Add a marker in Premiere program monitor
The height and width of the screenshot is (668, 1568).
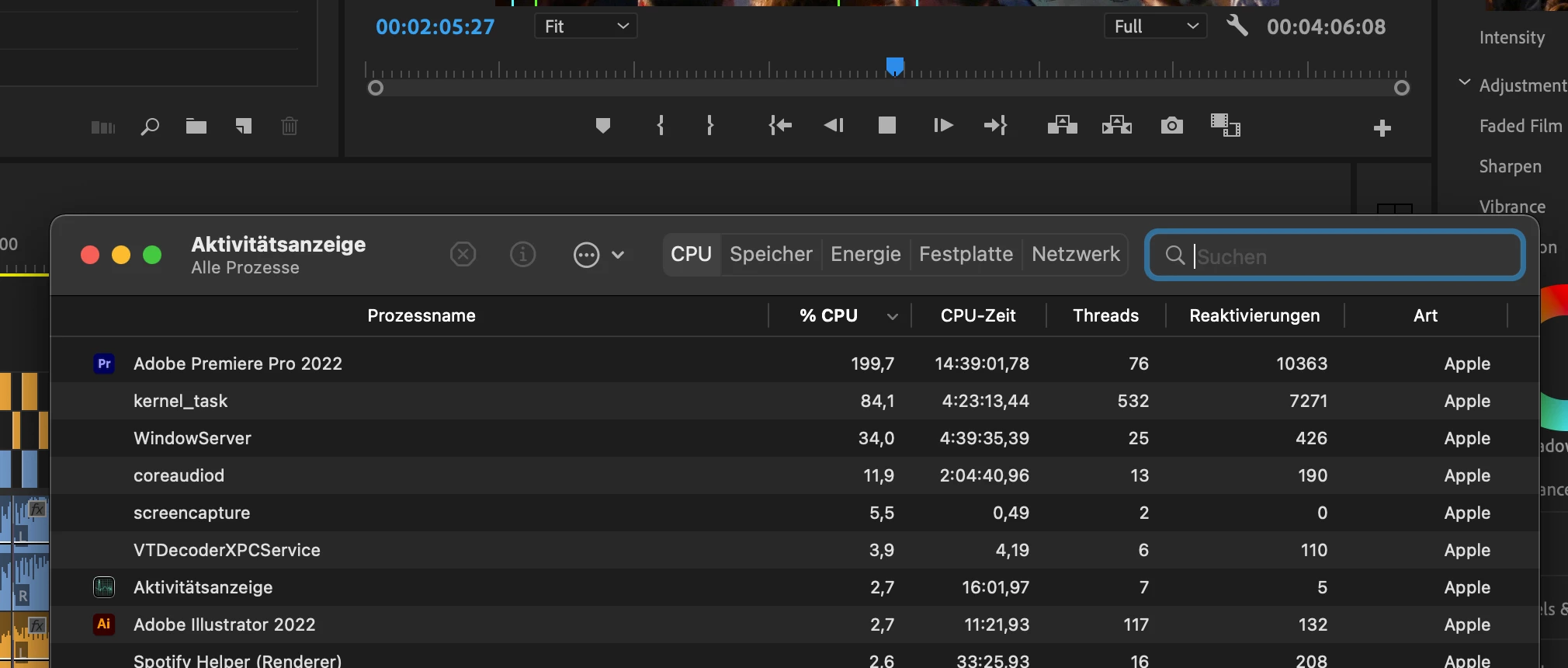(x=603, y=125)
